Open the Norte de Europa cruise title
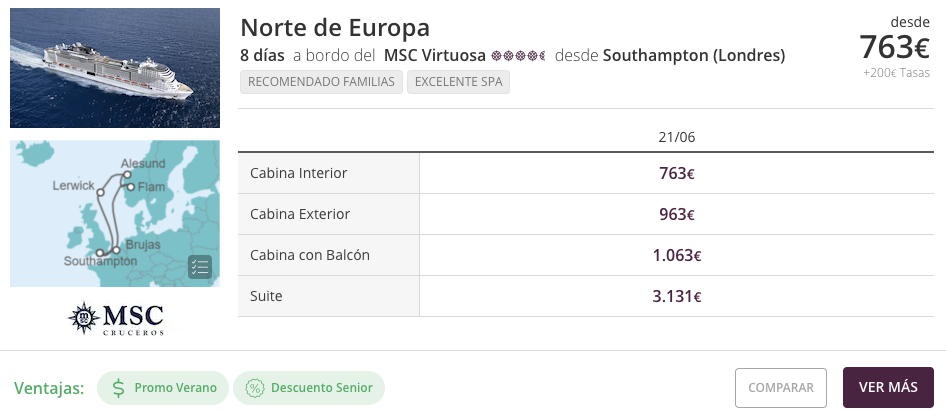Viewport: 946px width, 420px height. [x=335, y=28]
